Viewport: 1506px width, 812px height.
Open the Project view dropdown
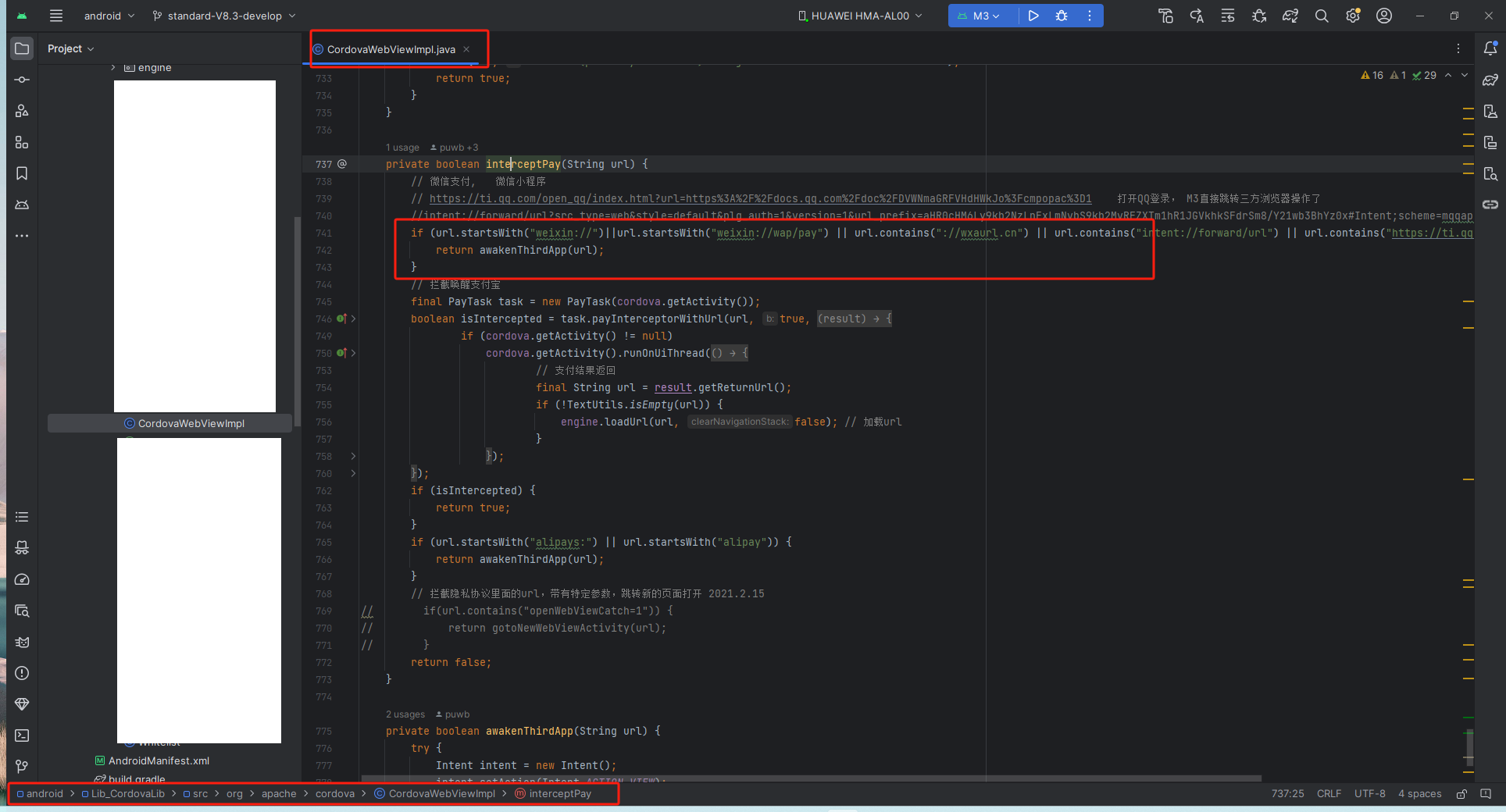coord(70,48)
